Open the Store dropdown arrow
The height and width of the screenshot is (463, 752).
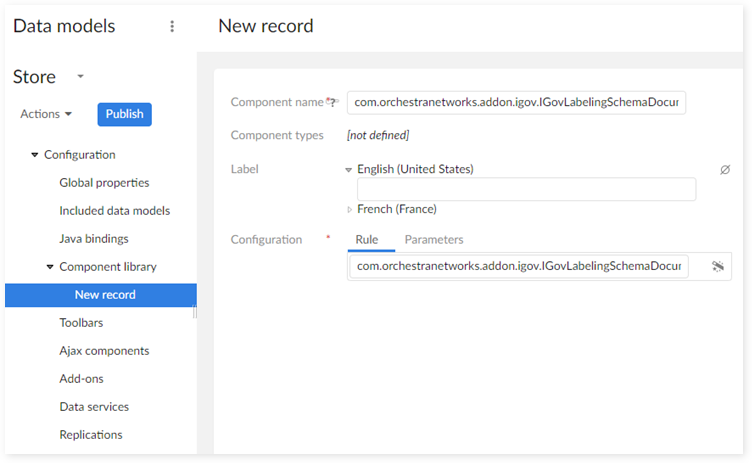(x=80, y=77)
